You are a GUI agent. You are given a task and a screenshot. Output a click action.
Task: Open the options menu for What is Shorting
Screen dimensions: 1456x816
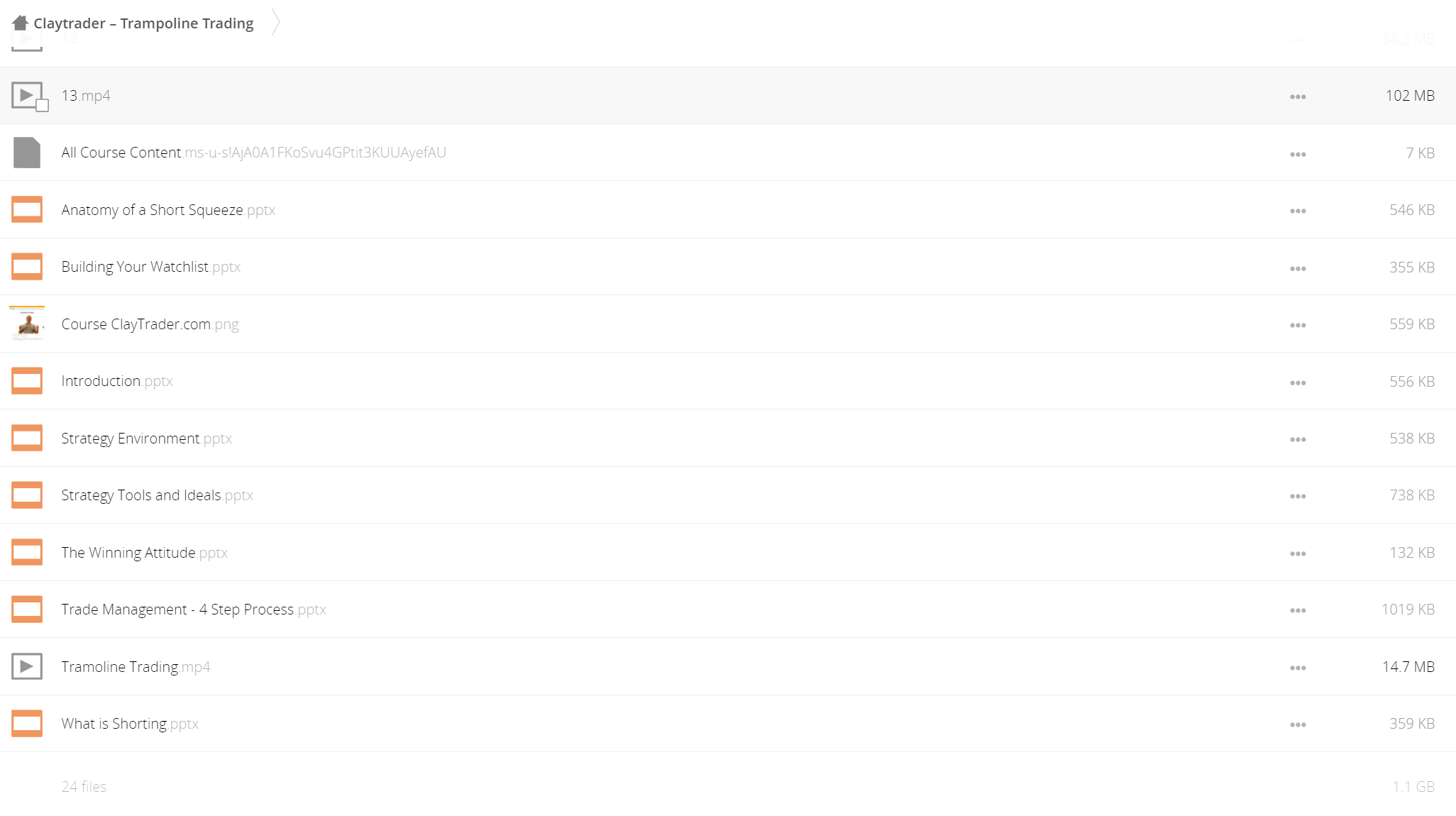click(1298, 724)
